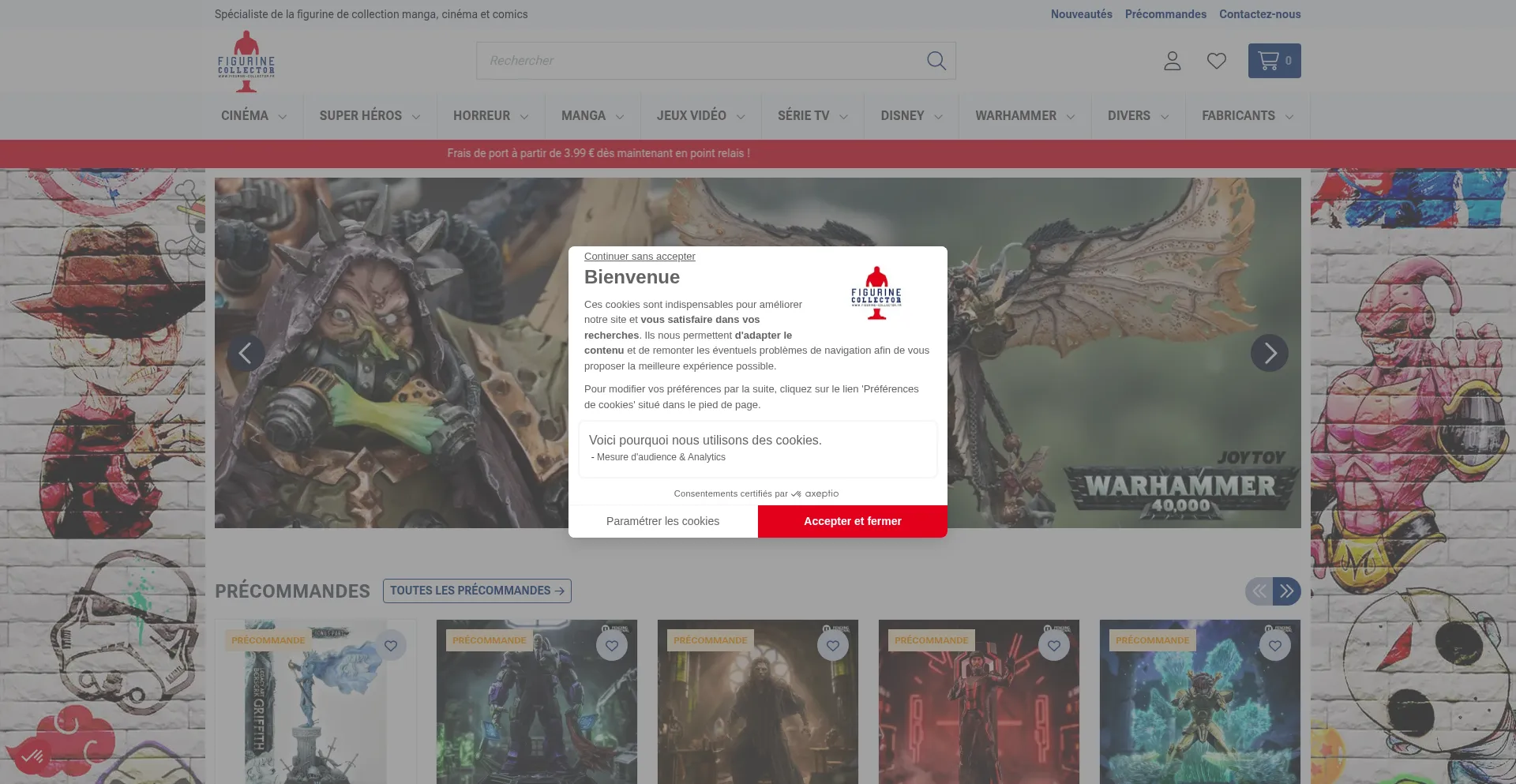Toggle favorite heart on fifth preorder card

pyautogui.click(x=1275, y=646)
